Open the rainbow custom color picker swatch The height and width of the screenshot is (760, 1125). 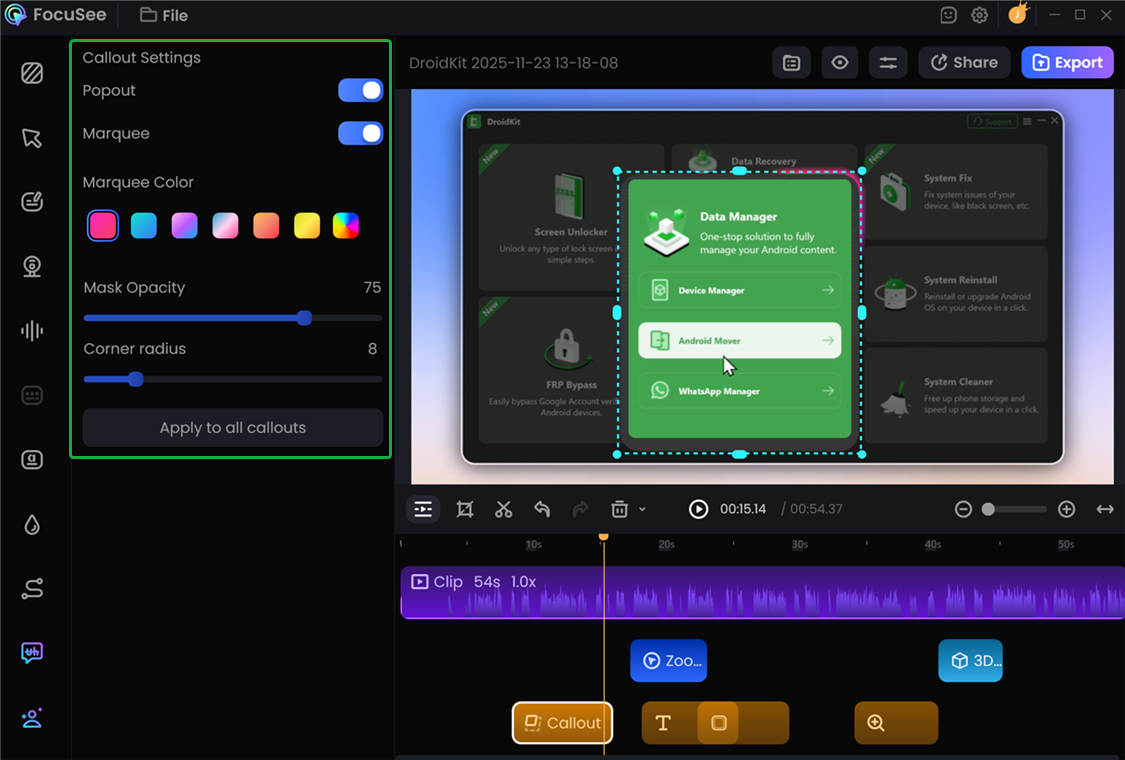346,225
